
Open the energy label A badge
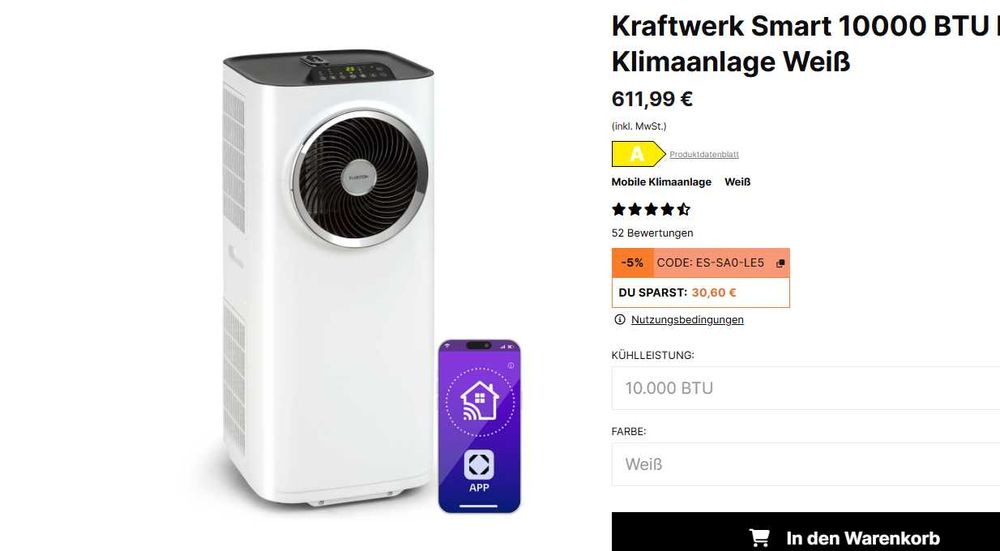coord(638,154)
